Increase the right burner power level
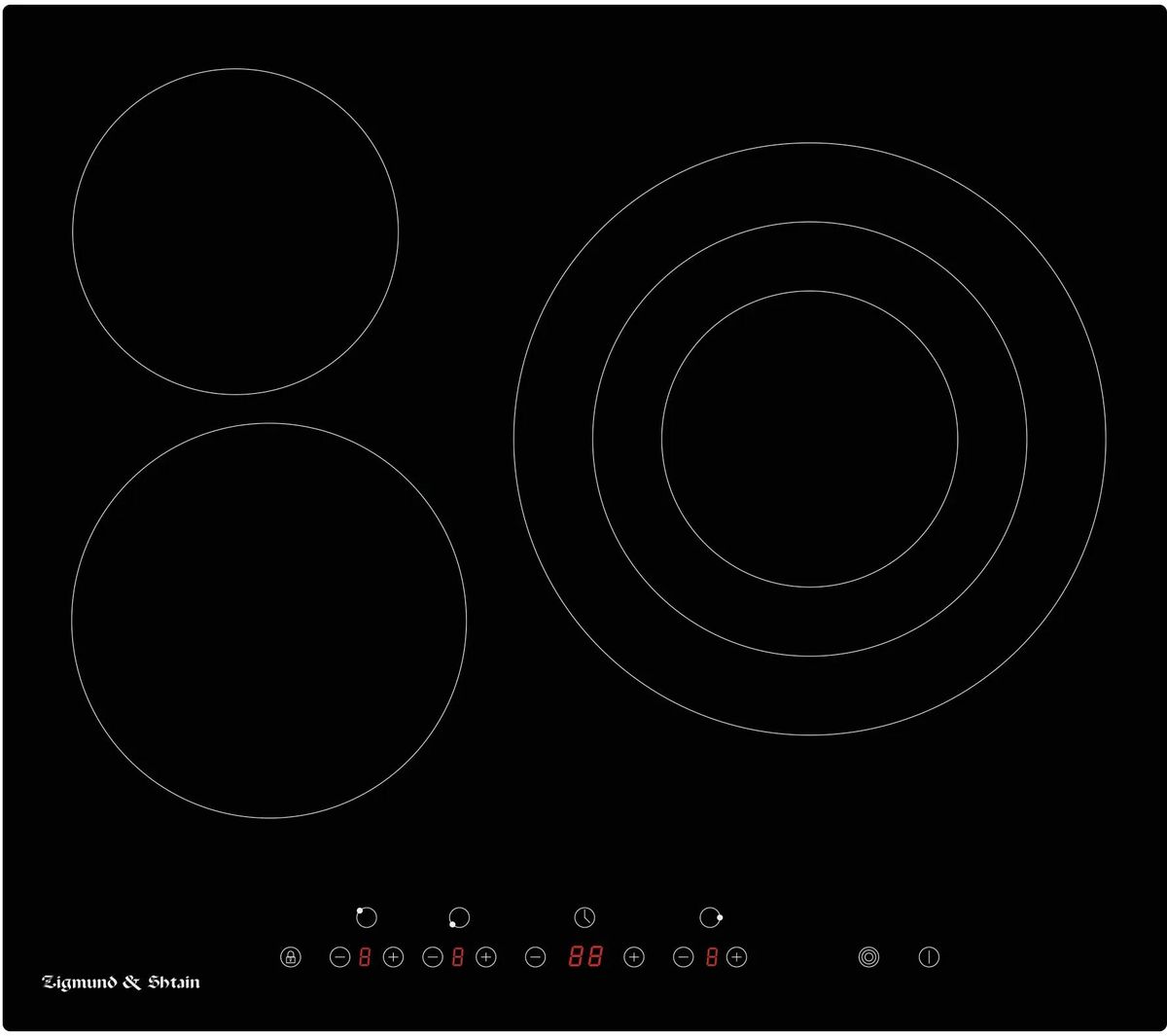 pyautogui.click(x=737, y=957)
